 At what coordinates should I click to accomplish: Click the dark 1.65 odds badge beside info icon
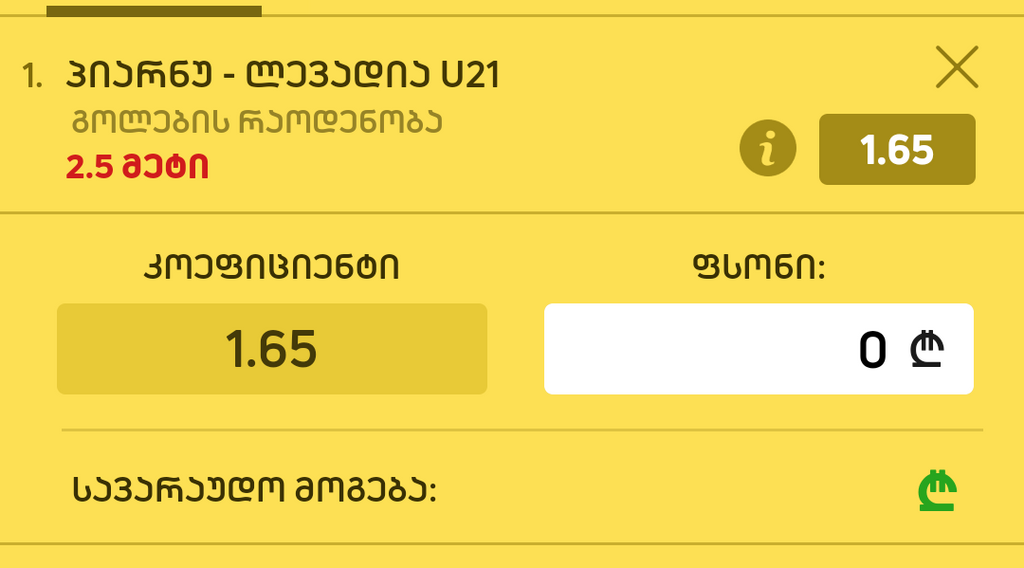897,150
